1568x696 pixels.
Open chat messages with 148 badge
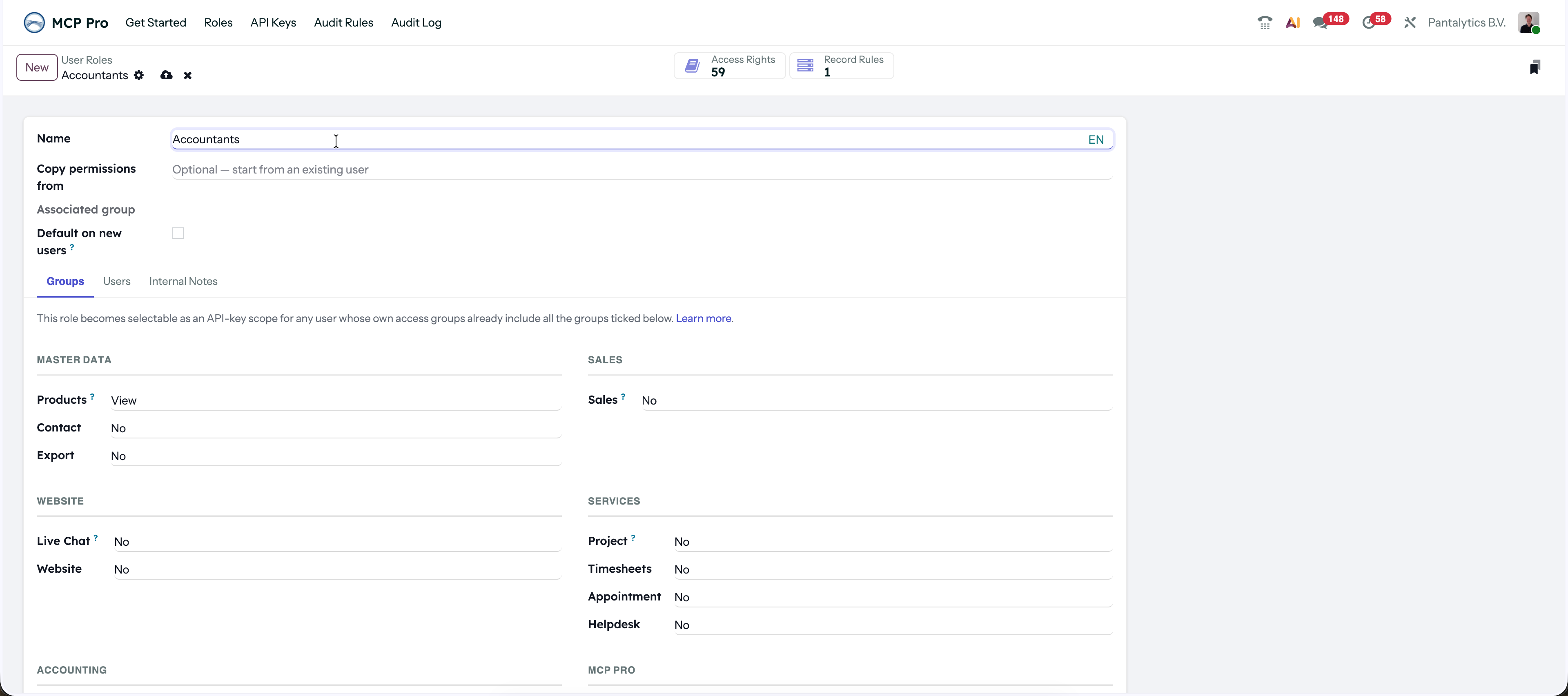point(1331,21)
